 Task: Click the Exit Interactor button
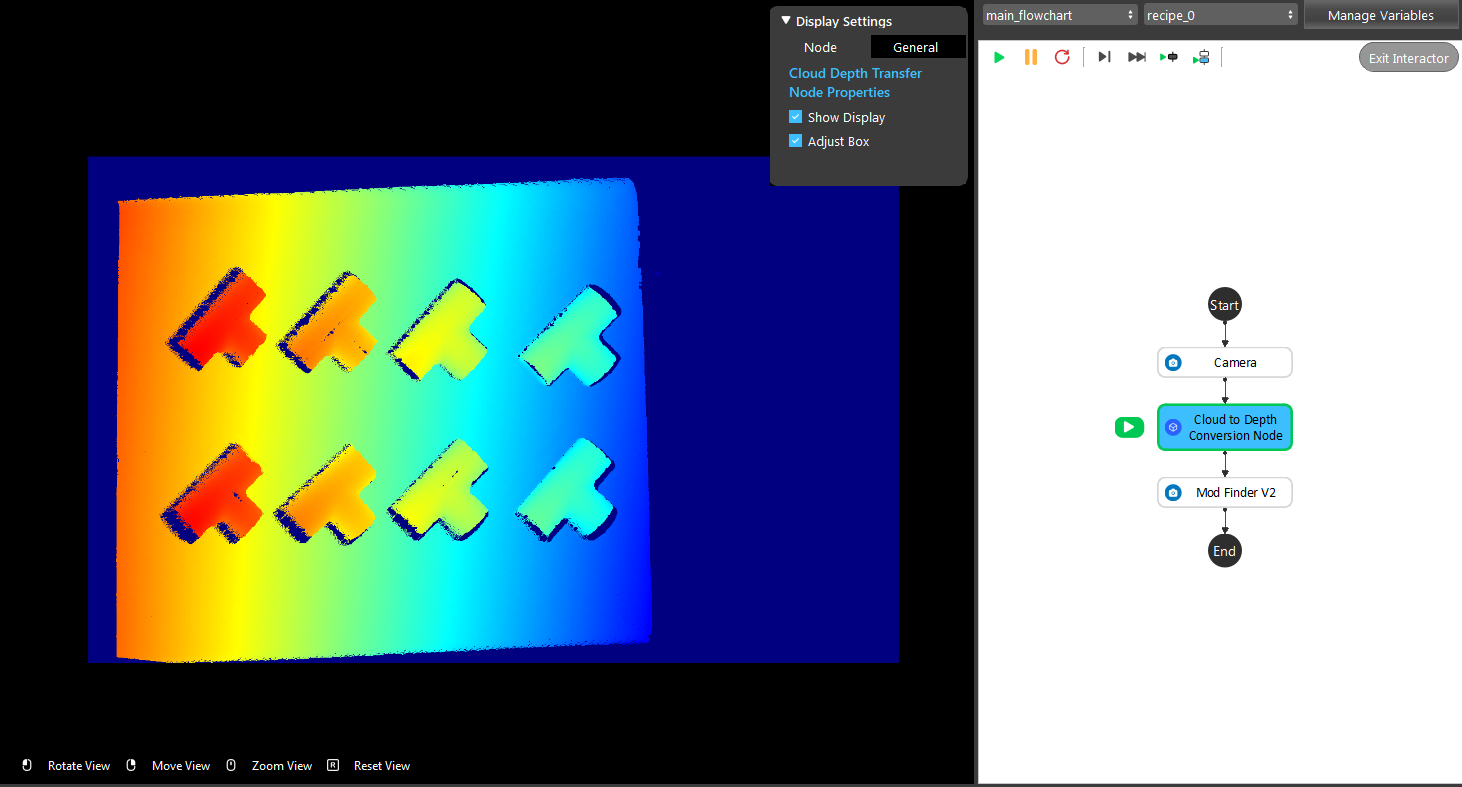[x=1408, y=58]
